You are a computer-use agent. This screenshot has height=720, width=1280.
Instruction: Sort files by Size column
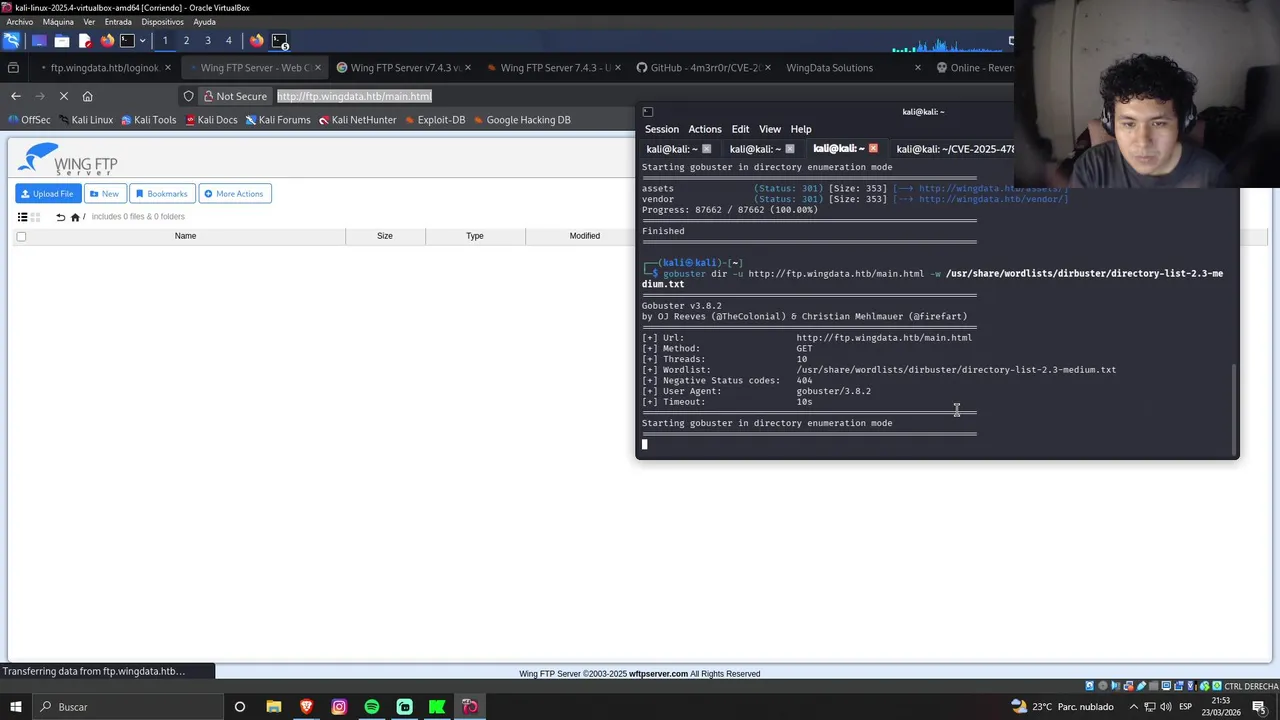point(385,236)
